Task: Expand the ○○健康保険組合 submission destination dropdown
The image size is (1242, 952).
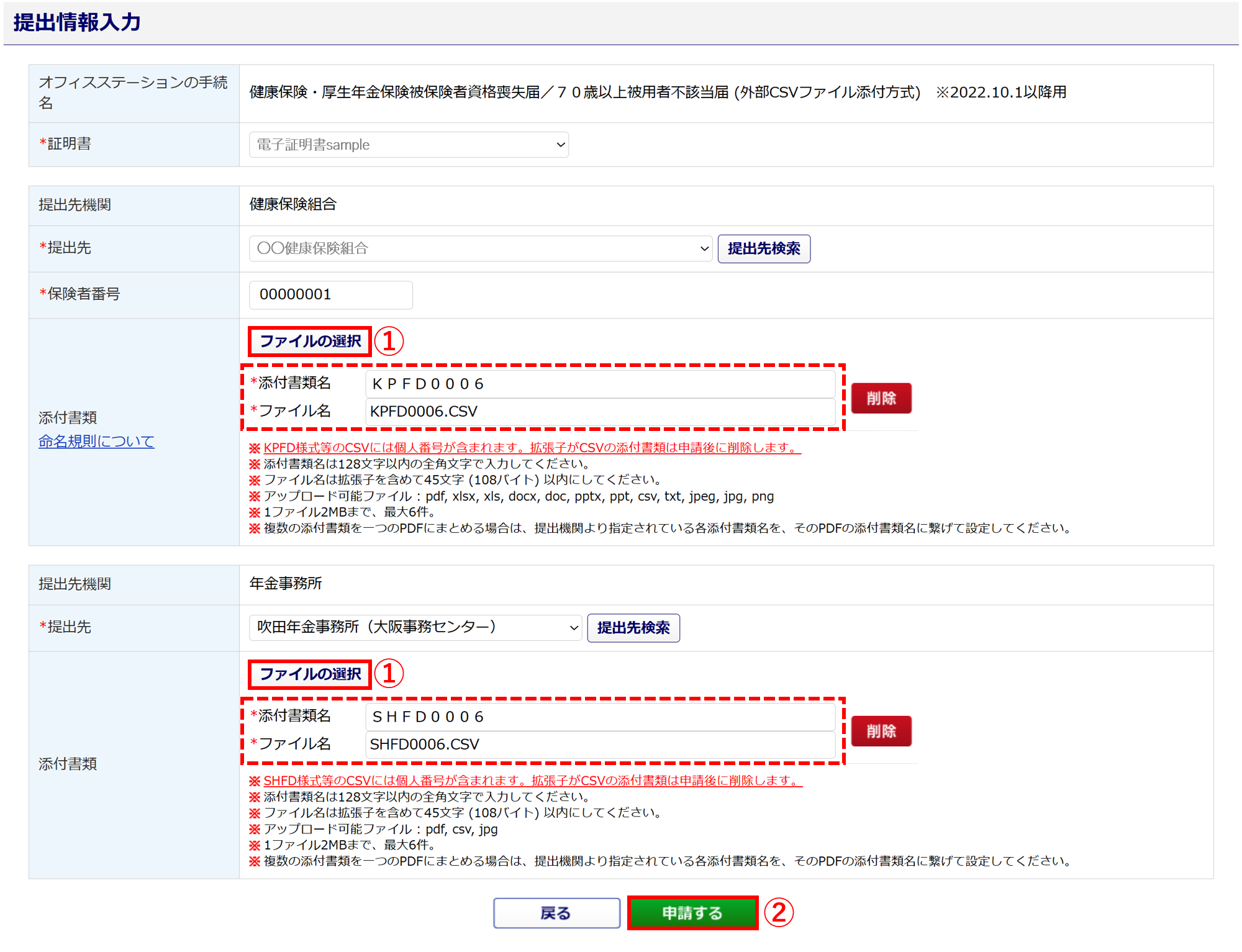Action: pyautogui.click(x=480, y=248)
